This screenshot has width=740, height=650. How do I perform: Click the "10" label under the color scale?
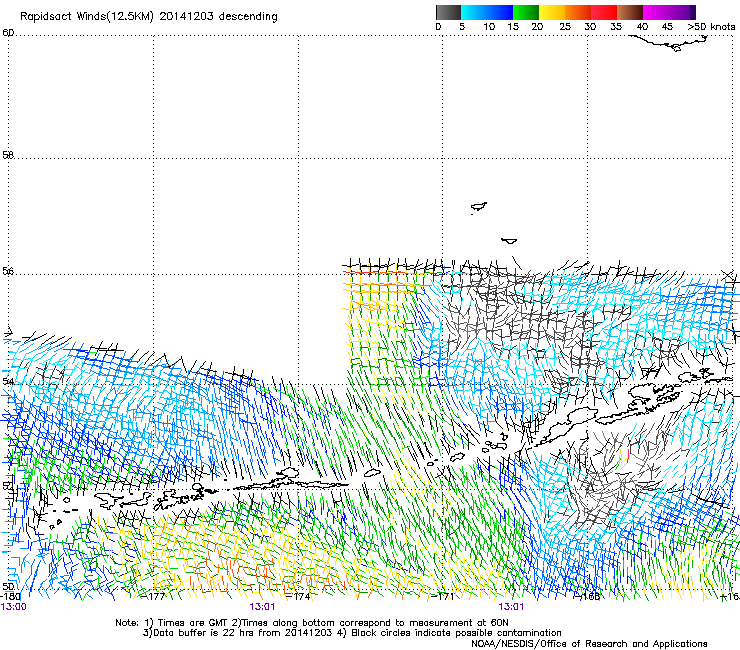(x=489, y=27)
